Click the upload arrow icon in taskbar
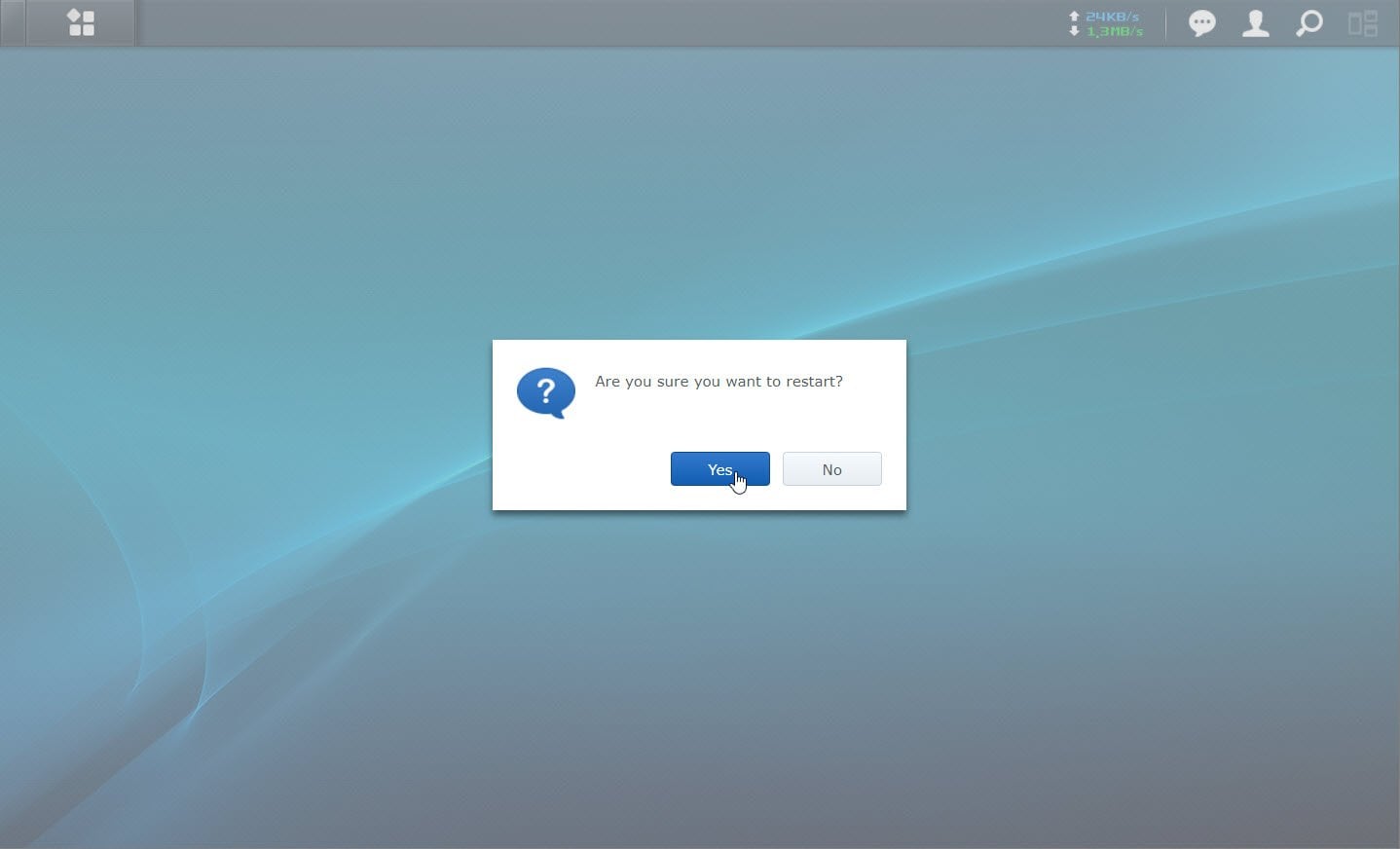This screenshot has height=849, width=1400. coord(1074,17)
